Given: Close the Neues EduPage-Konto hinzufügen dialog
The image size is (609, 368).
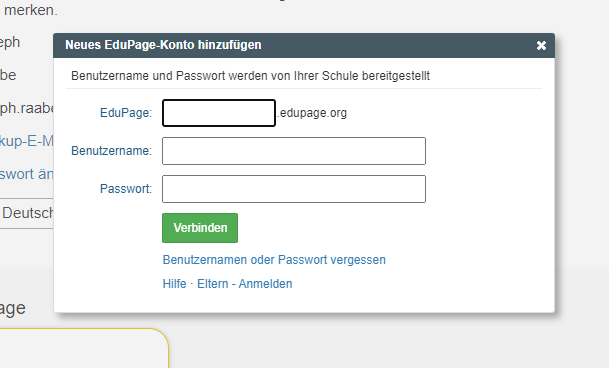Looking at the screenshot, I should (x=541, y=45).
